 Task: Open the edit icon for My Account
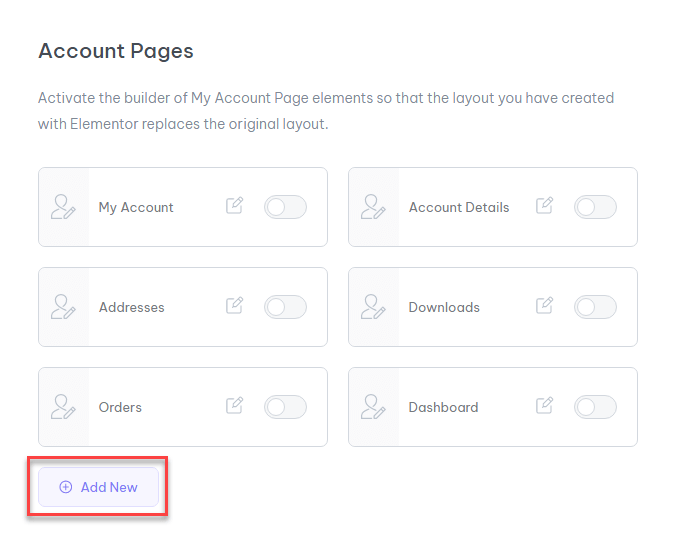coord(234,205)
